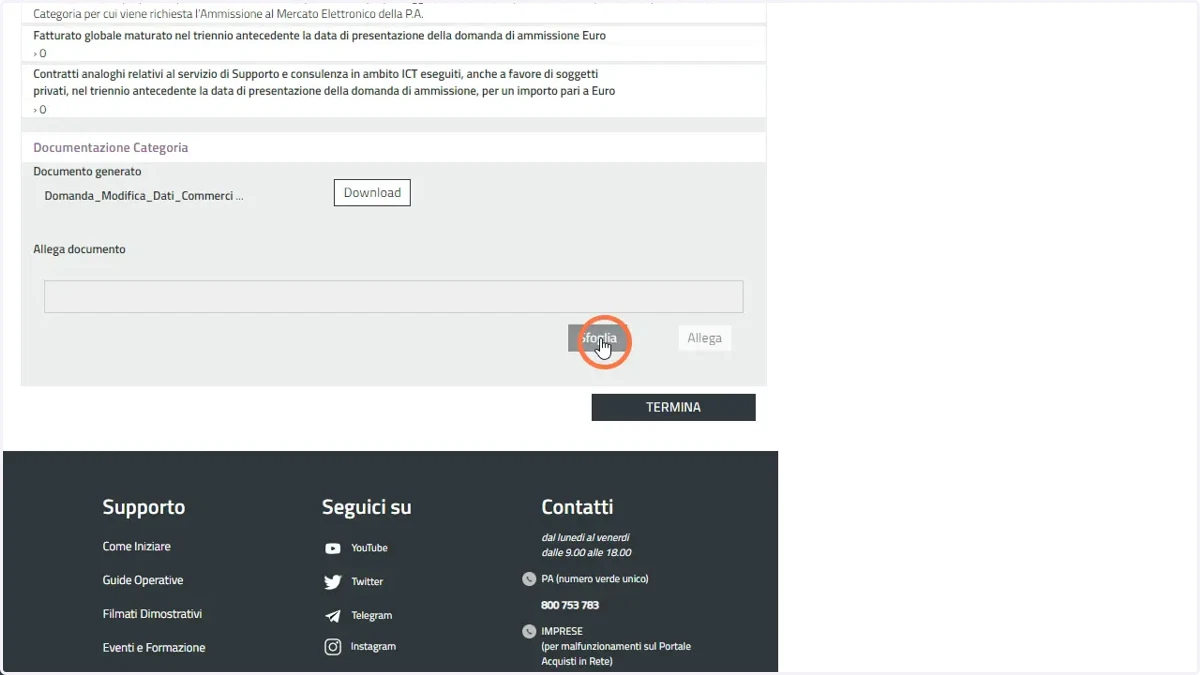
Task: Open the Telegram paper plane icon
Action: [333, 616]
